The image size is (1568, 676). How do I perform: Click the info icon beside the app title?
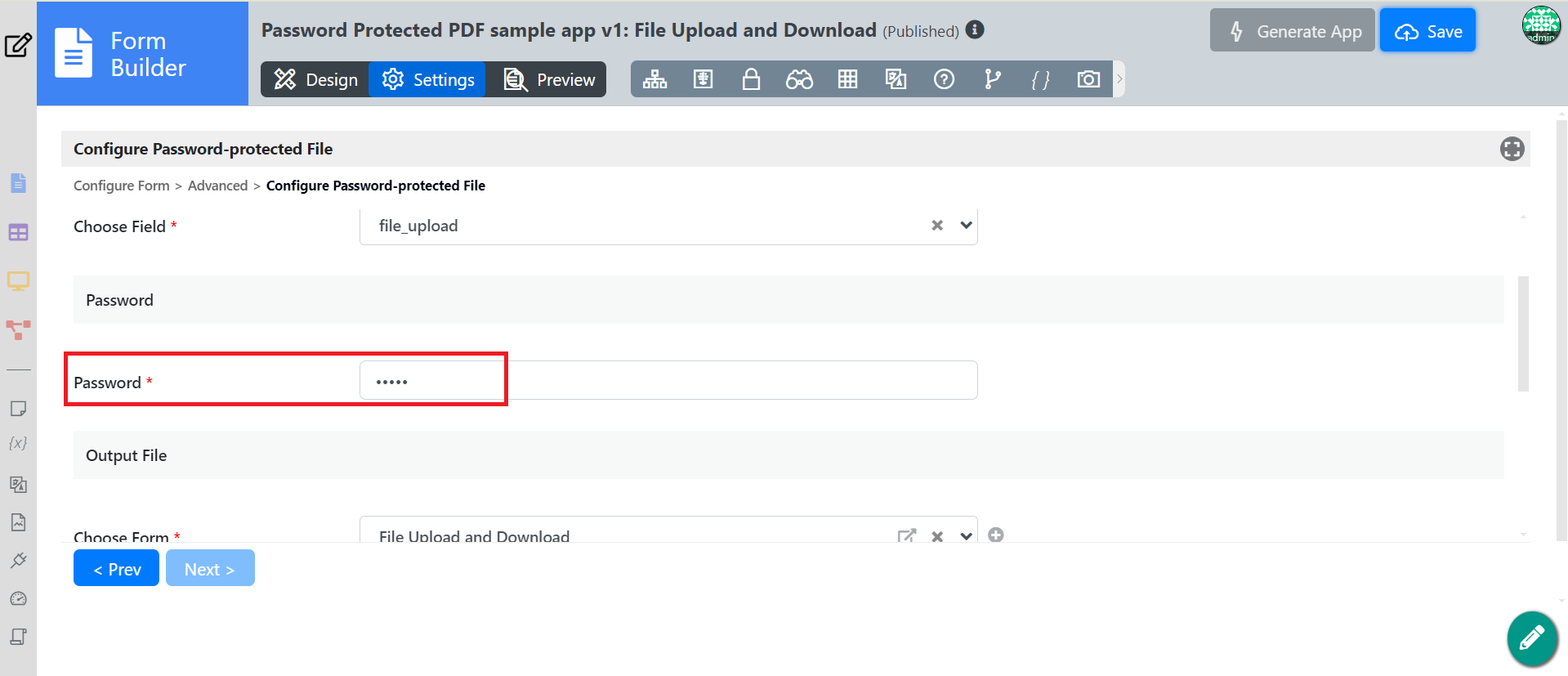tap(975, 29)
